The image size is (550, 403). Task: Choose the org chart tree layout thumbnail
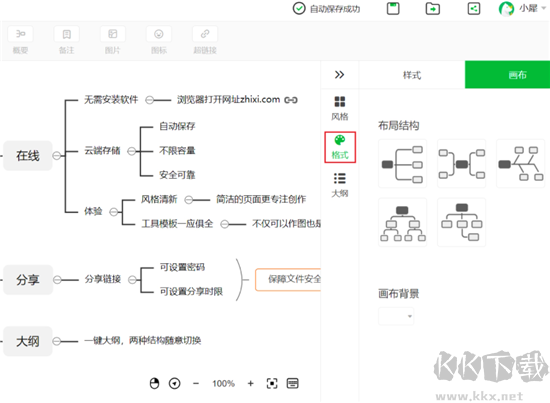click(402, 222)
